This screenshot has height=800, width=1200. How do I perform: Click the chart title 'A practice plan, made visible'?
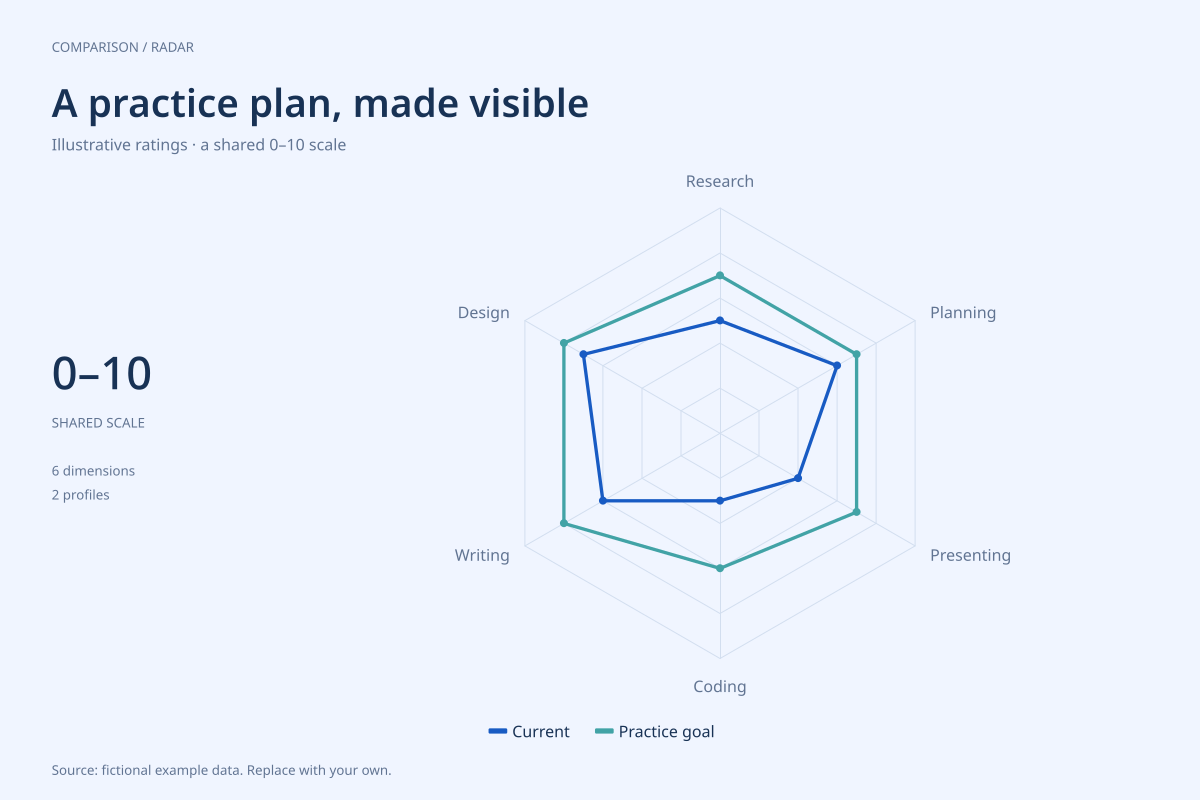pyautogui.click(x=320, y=103)
